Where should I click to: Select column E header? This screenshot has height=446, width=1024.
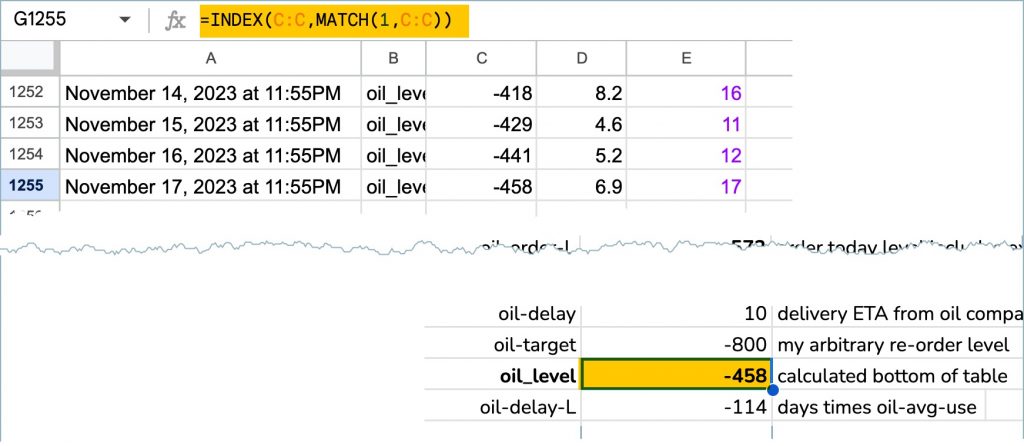click(x=685, y=59)
